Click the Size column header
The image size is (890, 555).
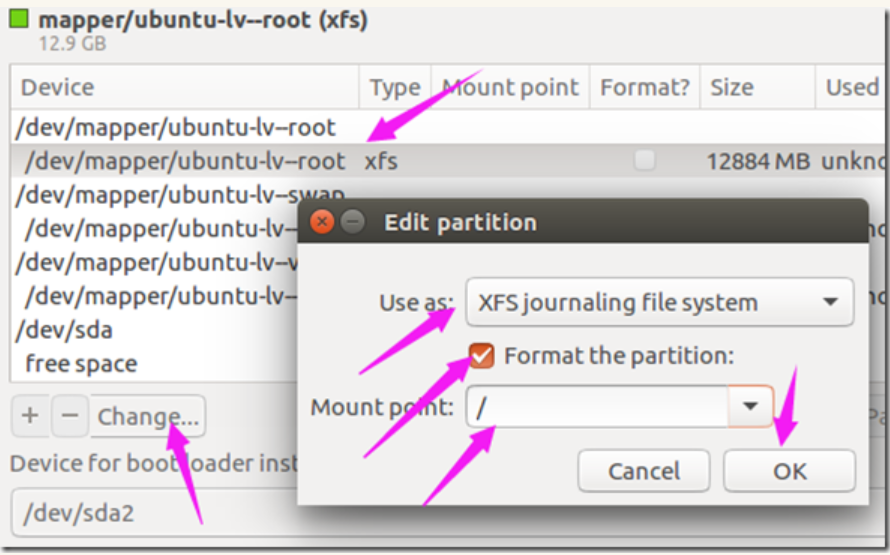757,87
